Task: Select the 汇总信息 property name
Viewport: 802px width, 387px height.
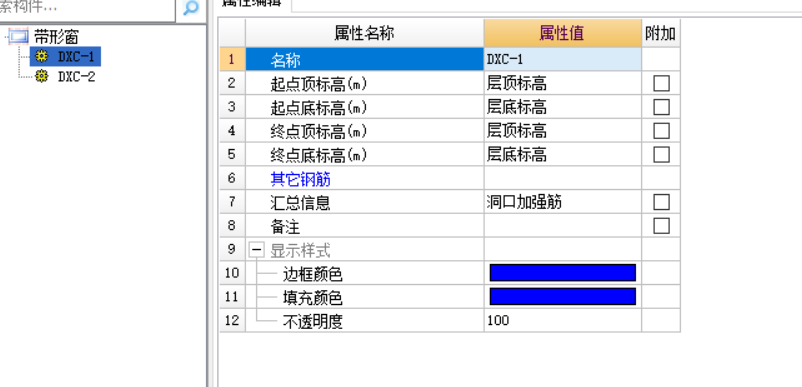Action: [300, 203]
